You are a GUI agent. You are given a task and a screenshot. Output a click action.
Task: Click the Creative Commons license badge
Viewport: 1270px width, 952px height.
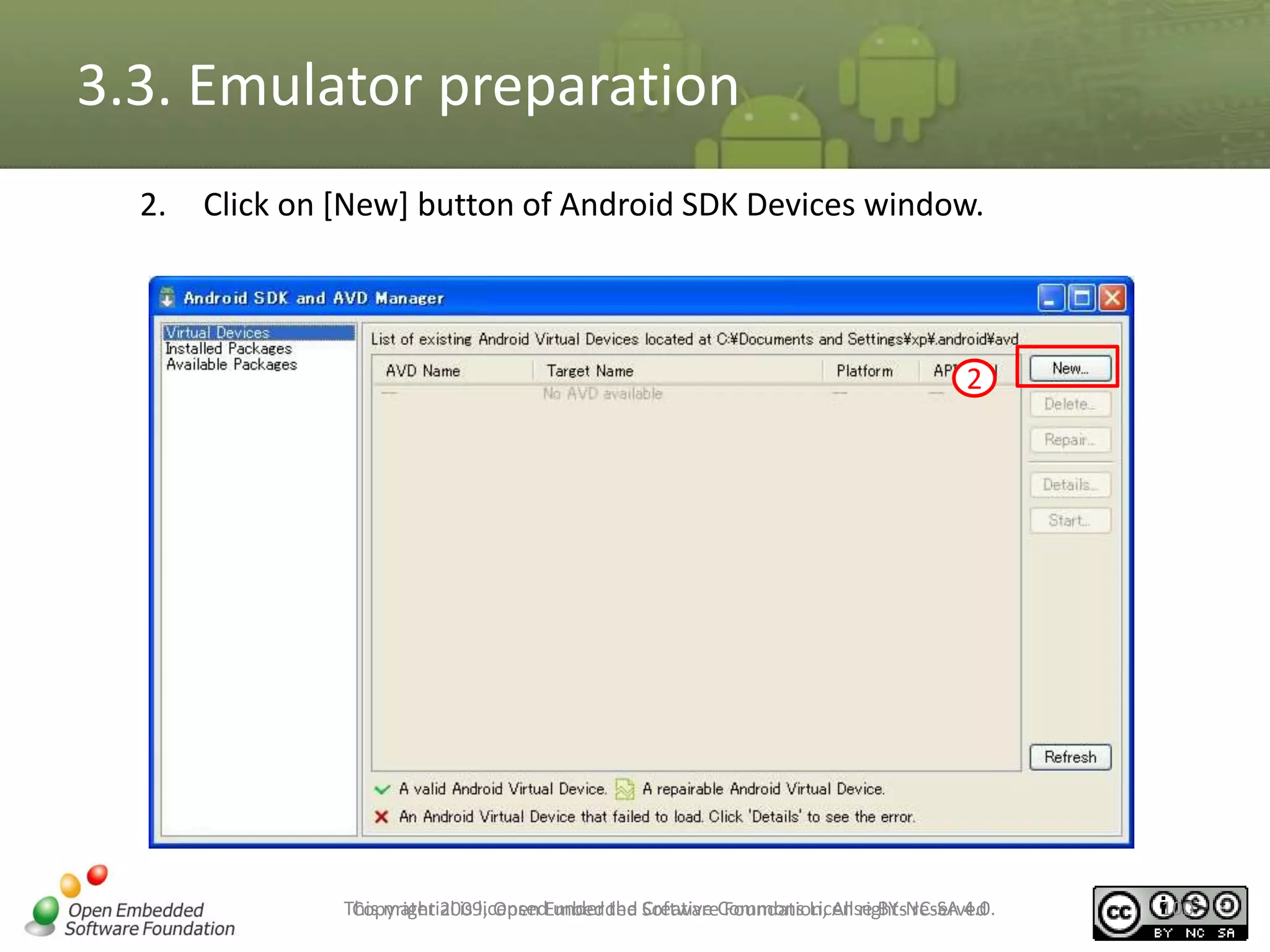pos(1170,913)
